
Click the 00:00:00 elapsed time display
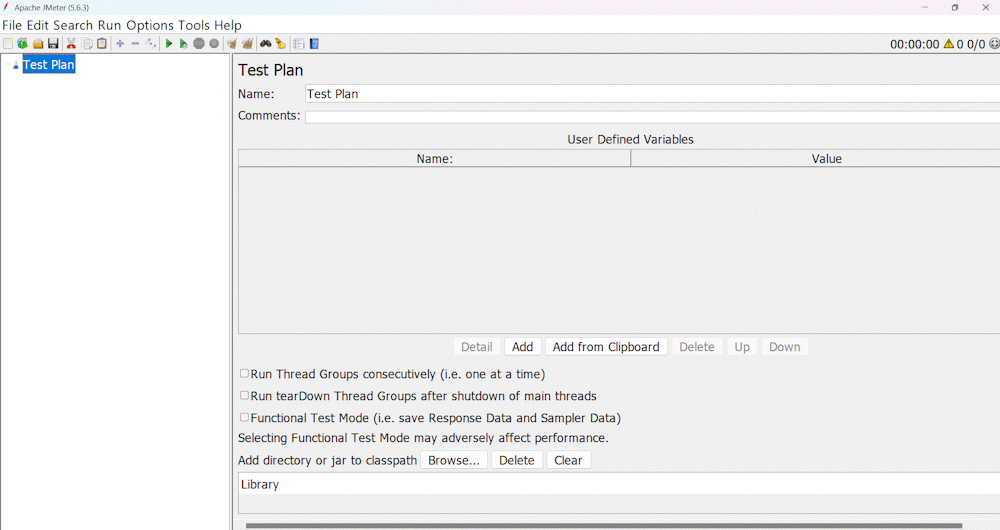pos(915,44)
